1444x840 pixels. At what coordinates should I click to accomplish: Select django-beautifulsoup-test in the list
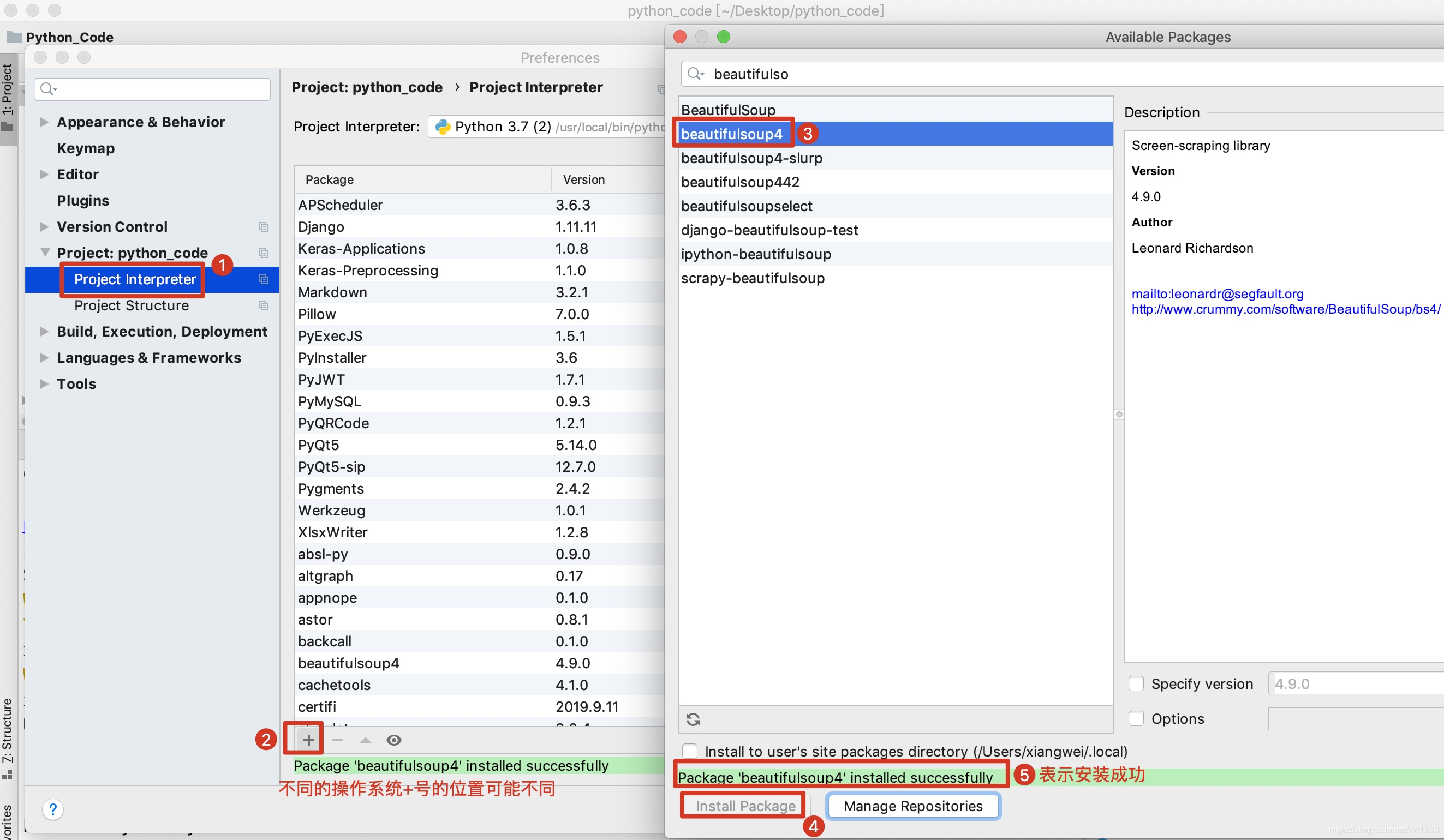point(896,230)
